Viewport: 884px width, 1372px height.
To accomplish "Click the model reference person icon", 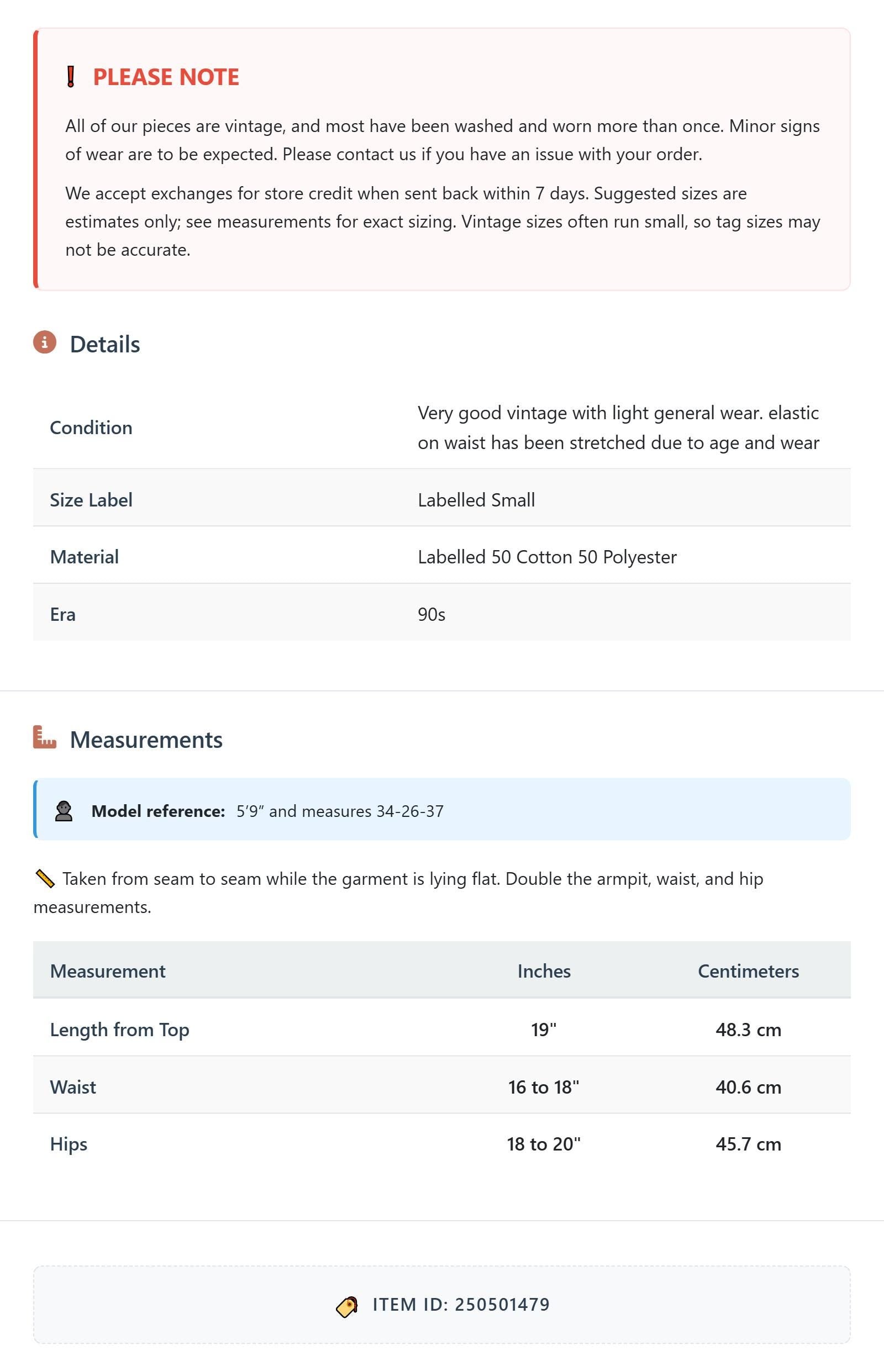I will pos(64,811).
